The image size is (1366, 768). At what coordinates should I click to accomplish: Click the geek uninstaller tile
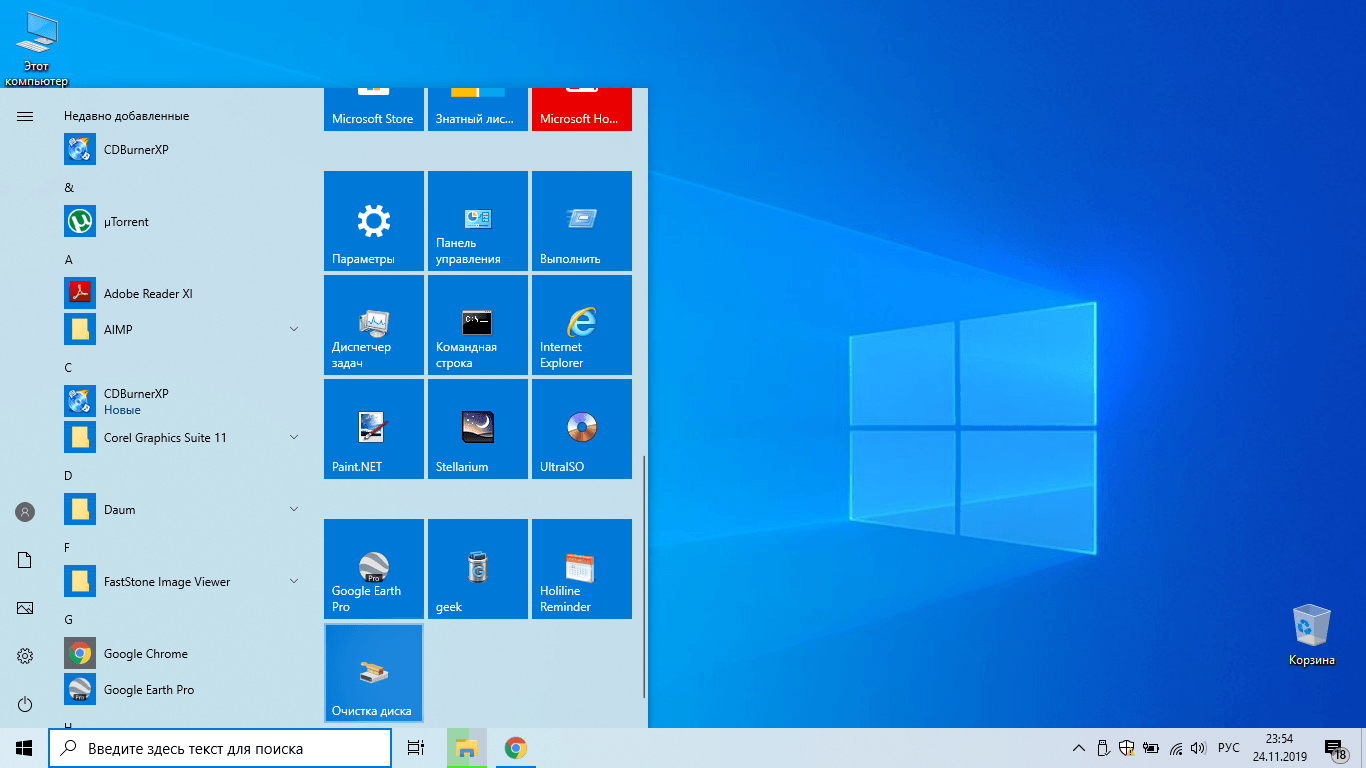(x=477, y=569)
